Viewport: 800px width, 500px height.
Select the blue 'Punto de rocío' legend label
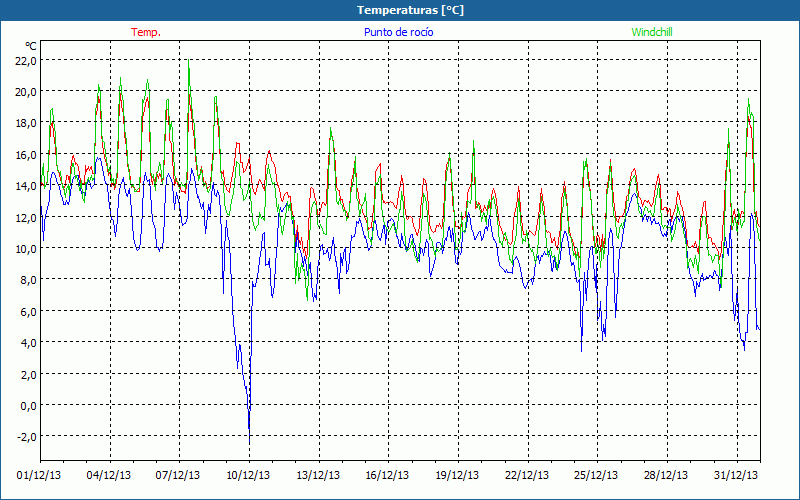(x=398, y=32)
